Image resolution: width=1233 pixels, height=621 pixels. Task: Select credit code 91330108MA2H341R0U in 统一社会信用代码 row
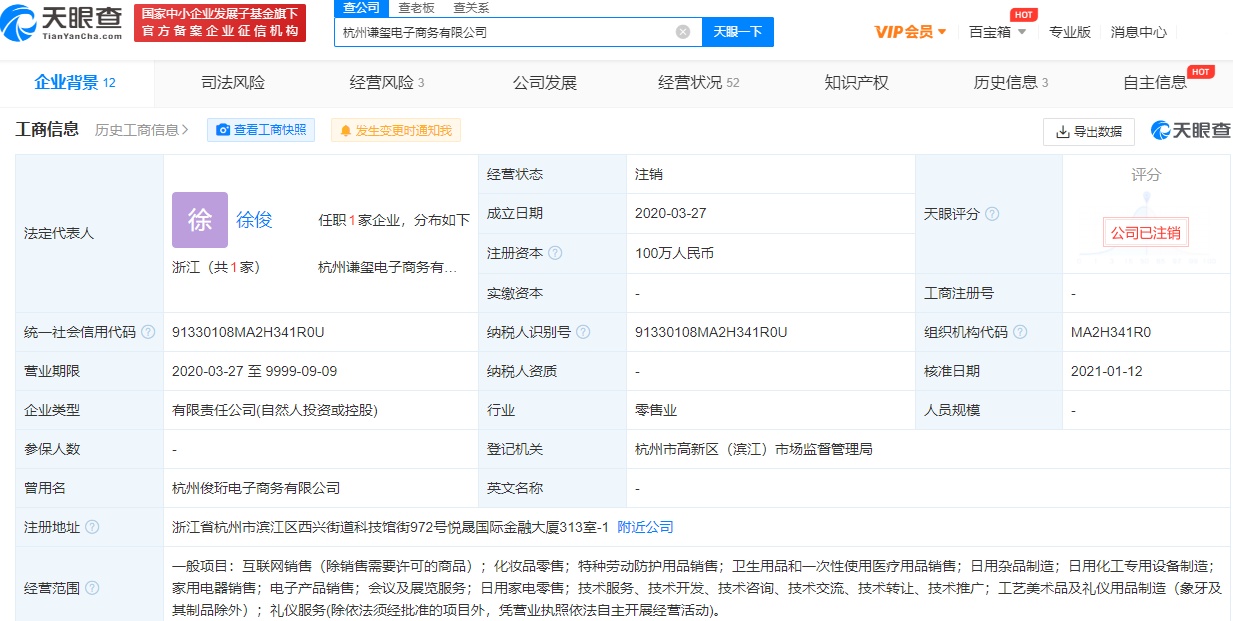[248, 332]
